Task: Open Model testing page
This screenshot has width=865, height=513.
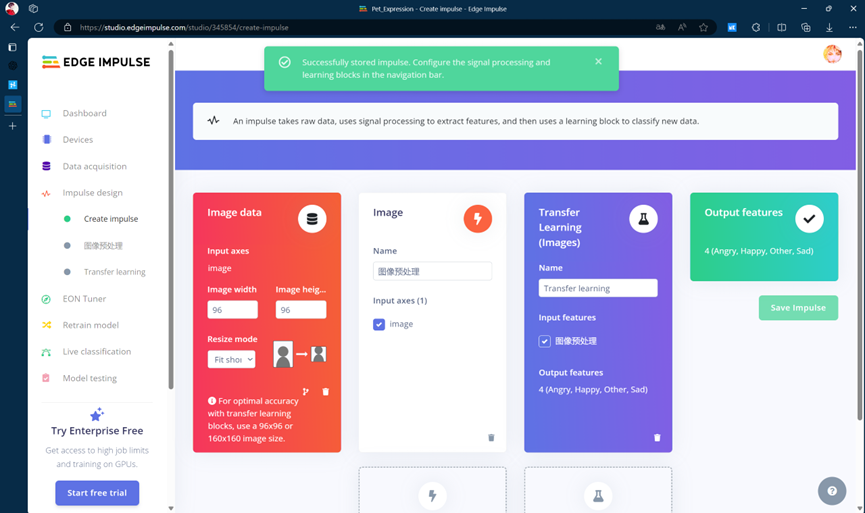Action: point(89,378)
